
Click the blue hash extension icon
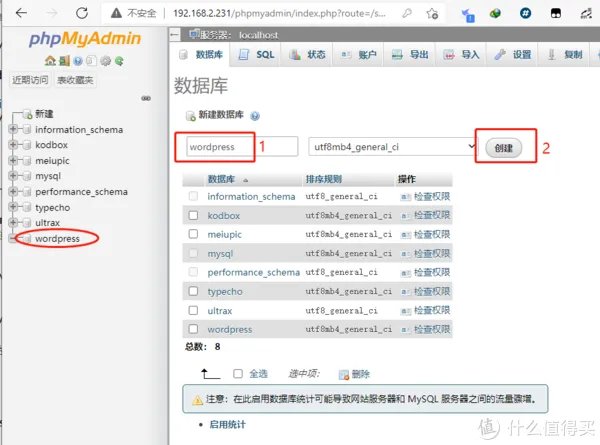(525, 13)
